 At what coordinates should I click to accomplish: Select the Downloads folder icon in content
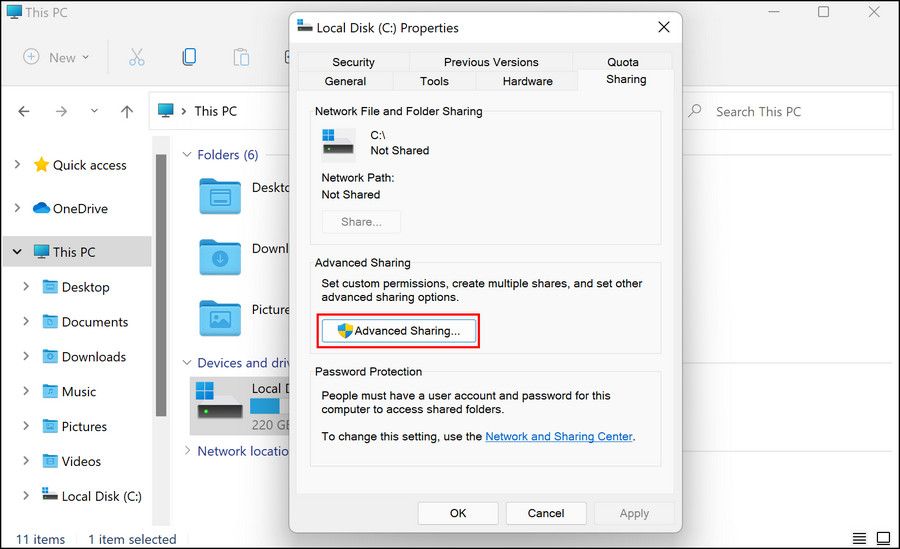[220, 257]
